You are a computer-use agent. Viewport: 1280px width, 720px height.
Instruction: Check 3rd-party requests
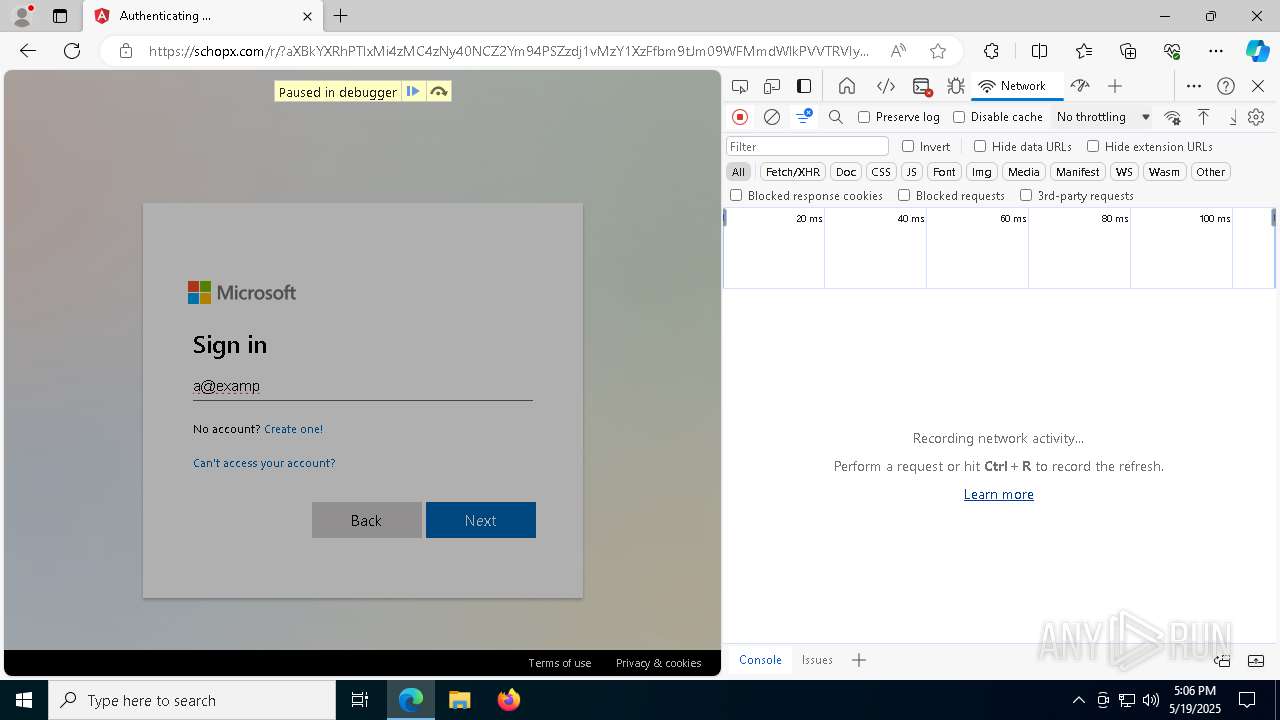pyautogui.click(x=1026, y=195)
